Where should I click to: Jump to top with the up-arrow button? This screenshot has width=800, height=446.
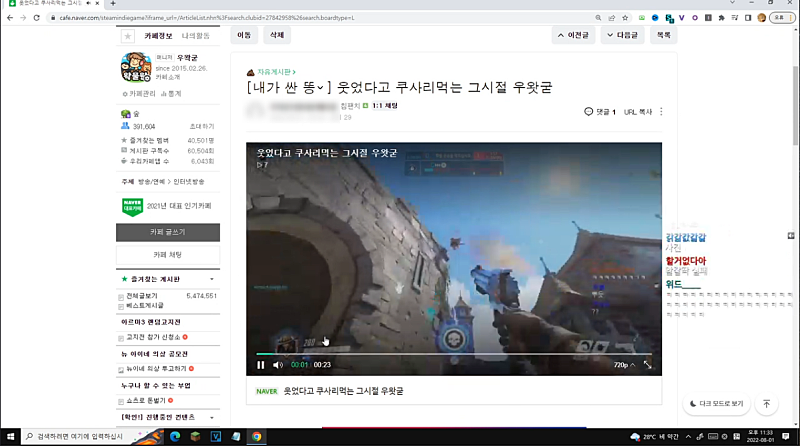tap(766, 404)
